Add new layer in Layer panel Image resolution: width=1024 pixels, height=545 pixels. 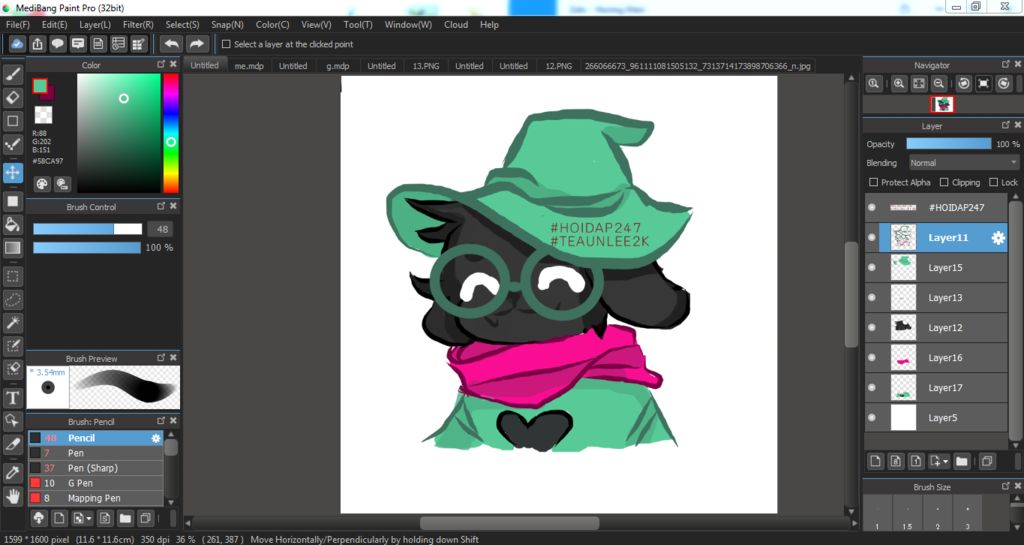[x=875, y=461]
